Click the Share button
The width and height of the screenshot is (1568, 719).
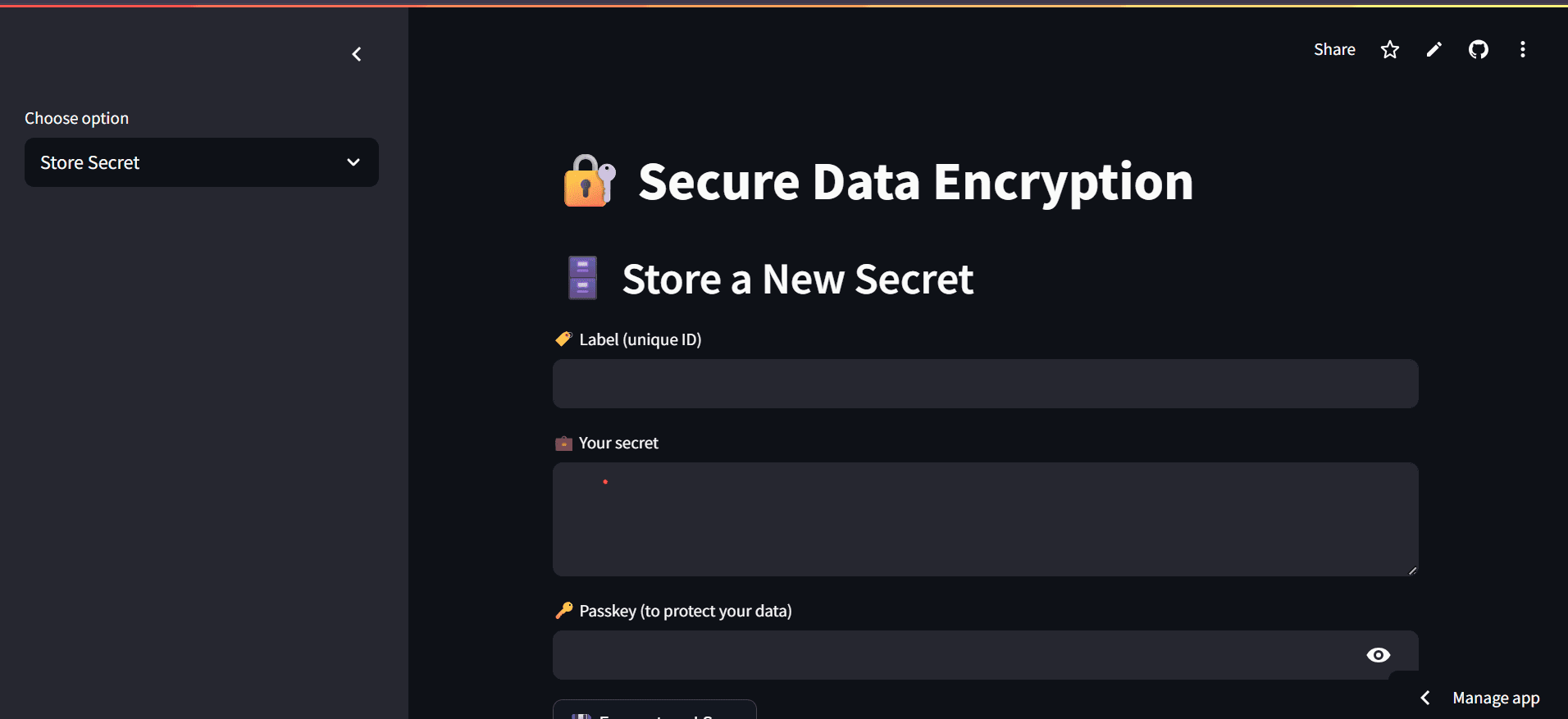[1334, 49]
